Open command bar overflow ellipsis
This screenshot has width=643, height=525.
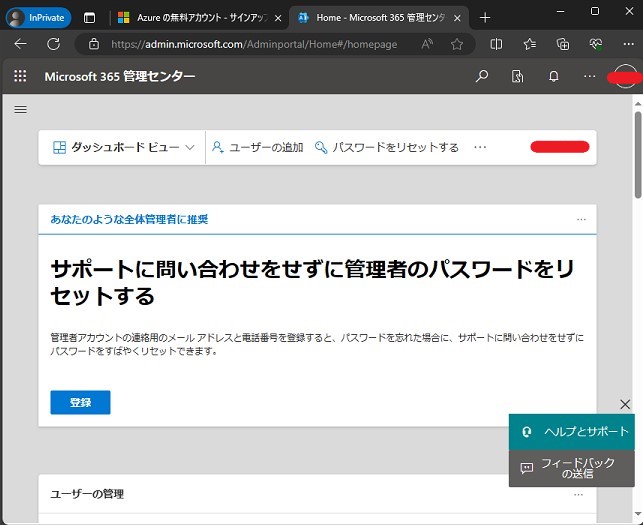[x=480, y=147]
